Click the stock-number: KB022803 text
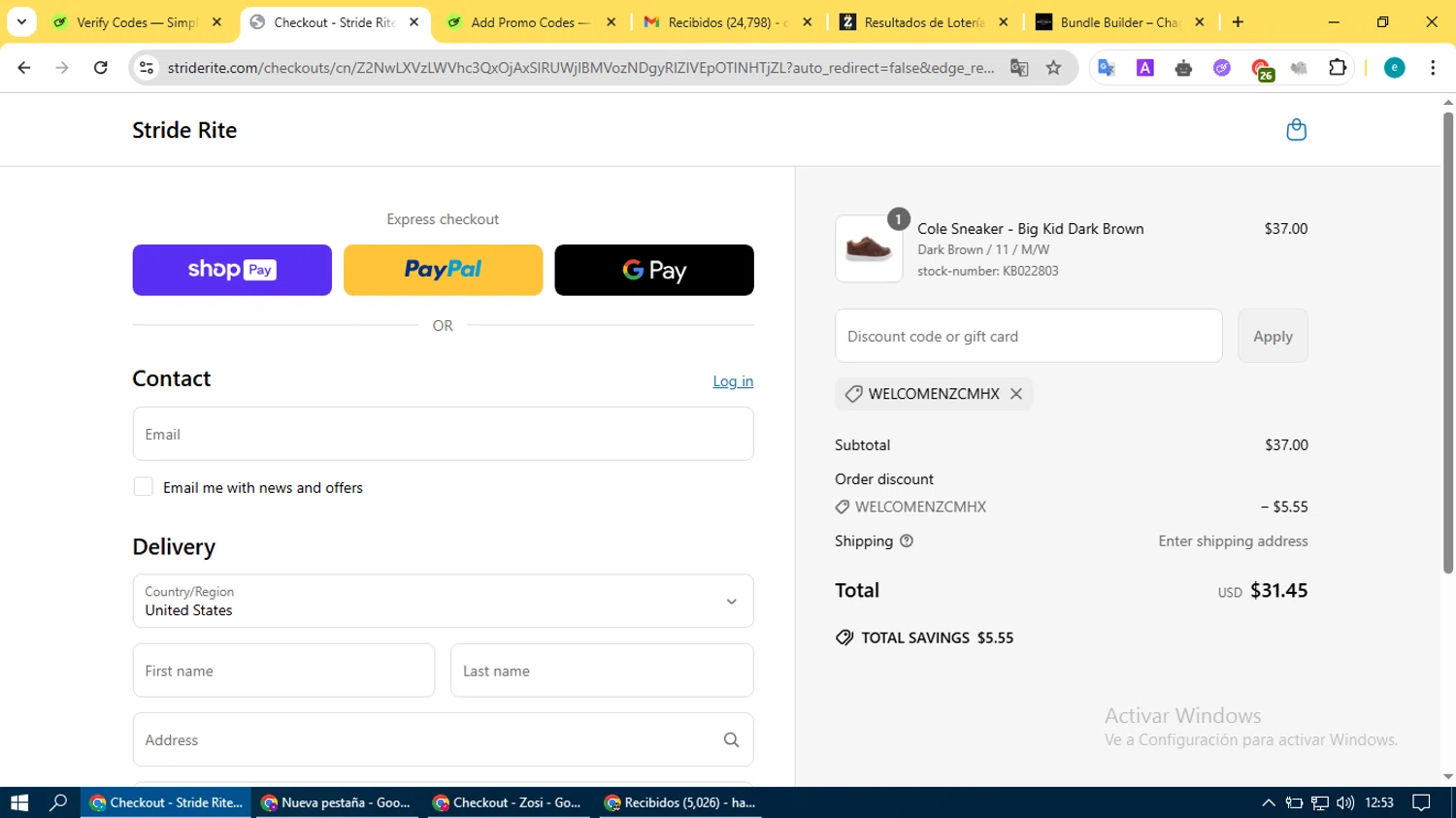The width and height of the screenshot is (1456, 818). coord(988,271)
